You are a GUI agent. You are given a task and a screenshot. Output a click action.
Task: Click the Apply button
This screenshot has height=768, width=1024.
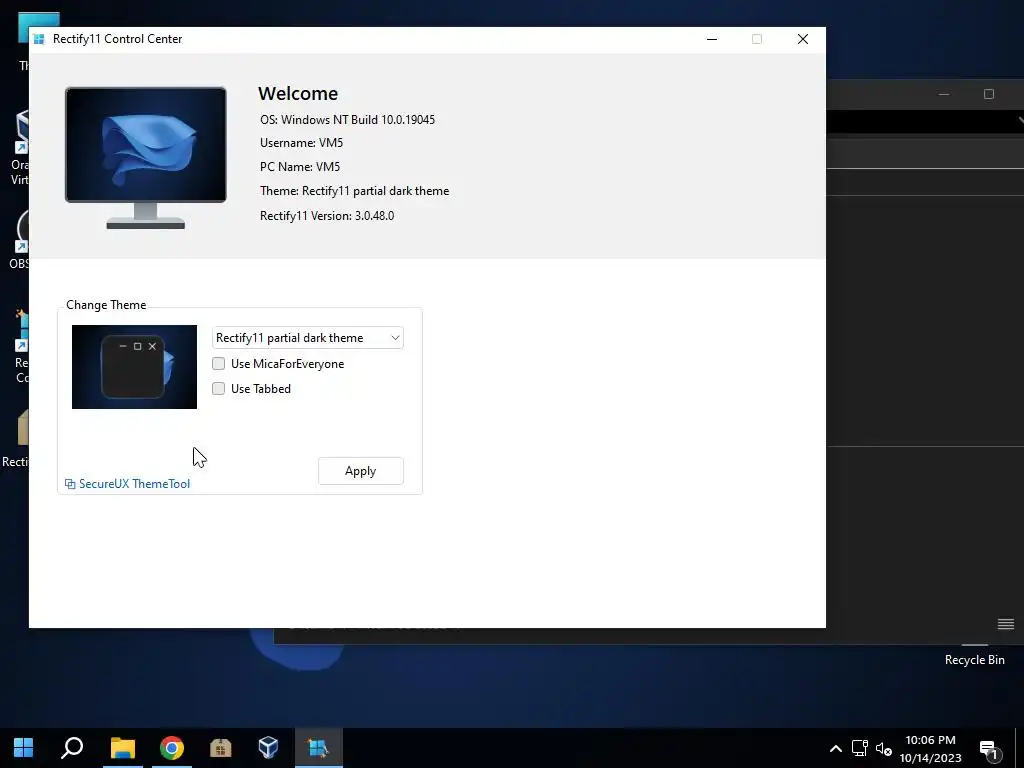360,471
